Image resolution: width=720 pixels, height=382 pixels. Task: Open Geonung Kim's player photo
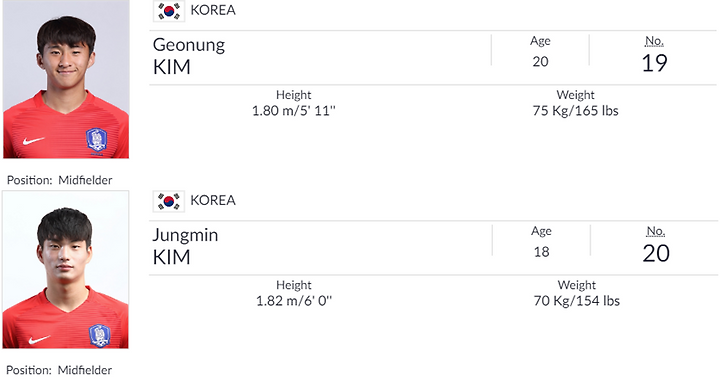pyautogui.click(x=66, y=79)
